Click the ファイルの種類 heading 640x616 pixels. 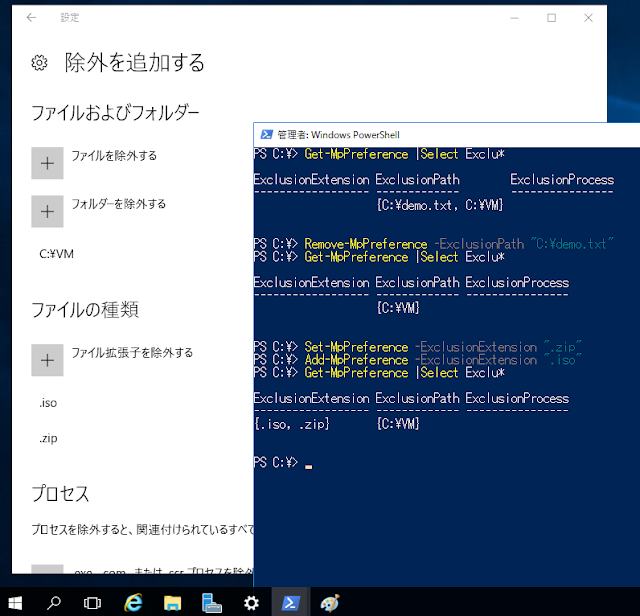pos(85,309)
